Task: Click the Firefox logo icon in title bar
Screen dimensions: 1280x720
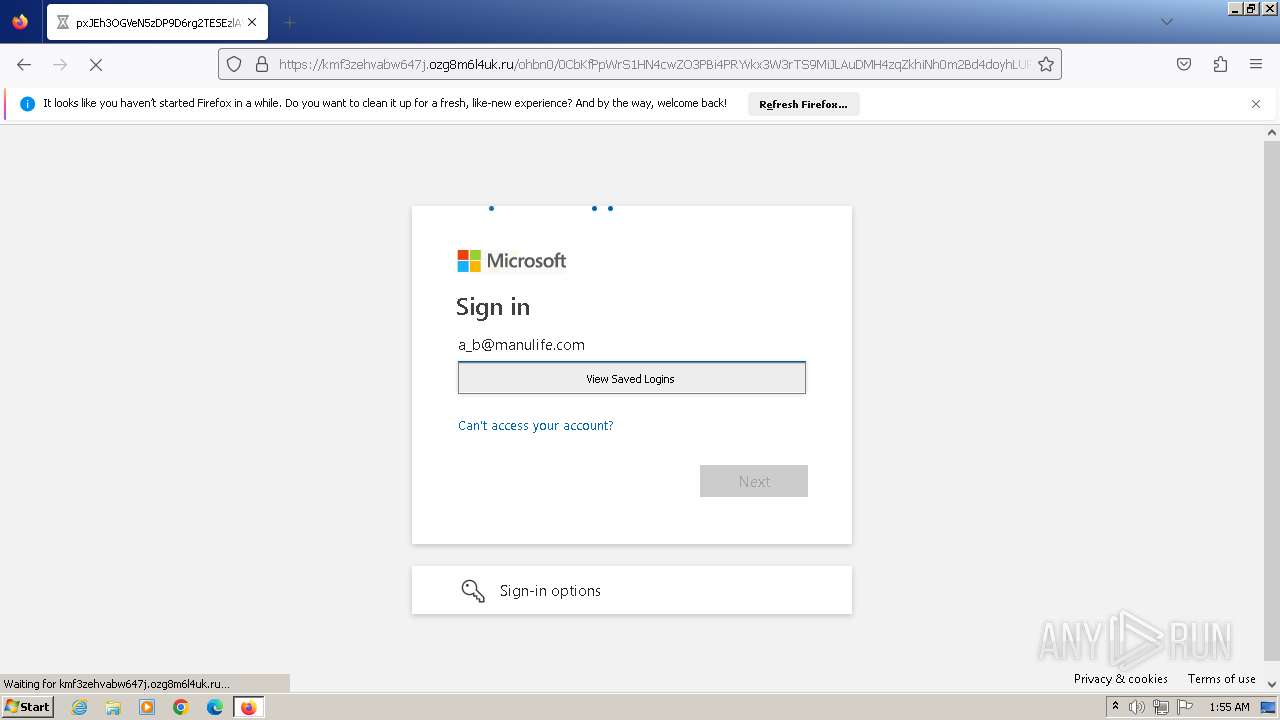Action: [x=20, y=21]
